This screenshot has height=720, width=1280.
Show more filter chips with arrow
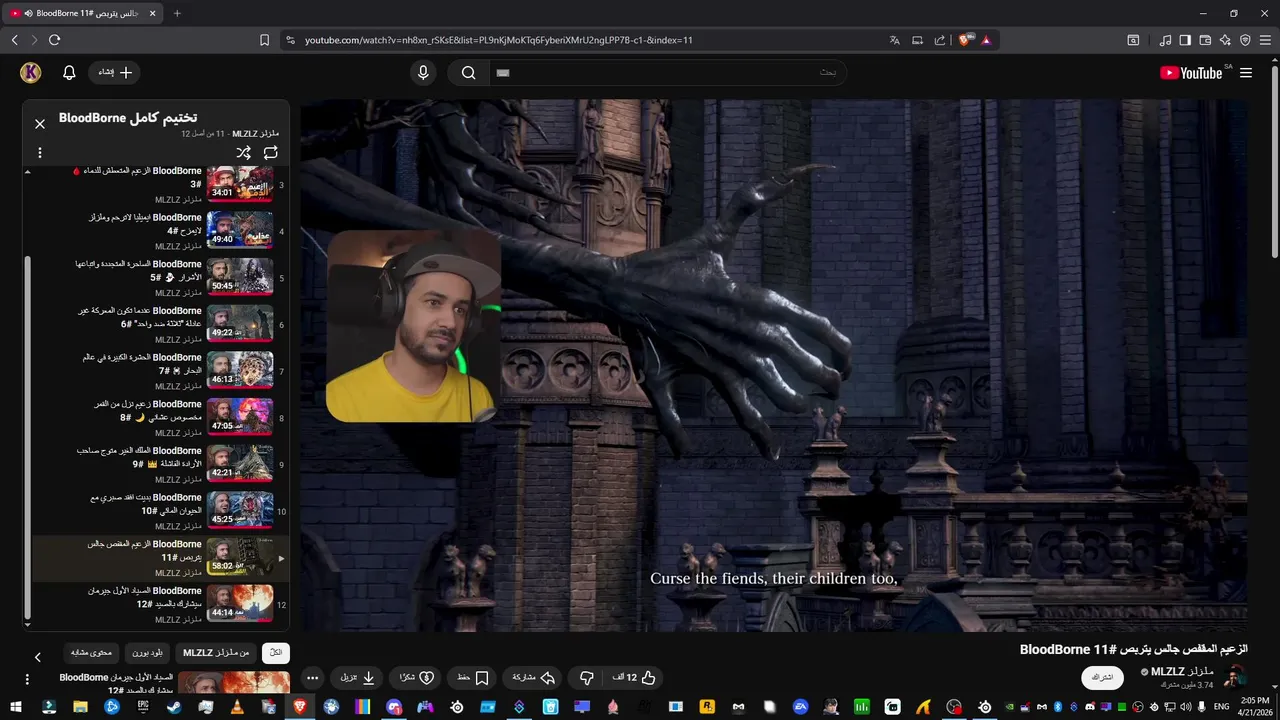point(38,657)
